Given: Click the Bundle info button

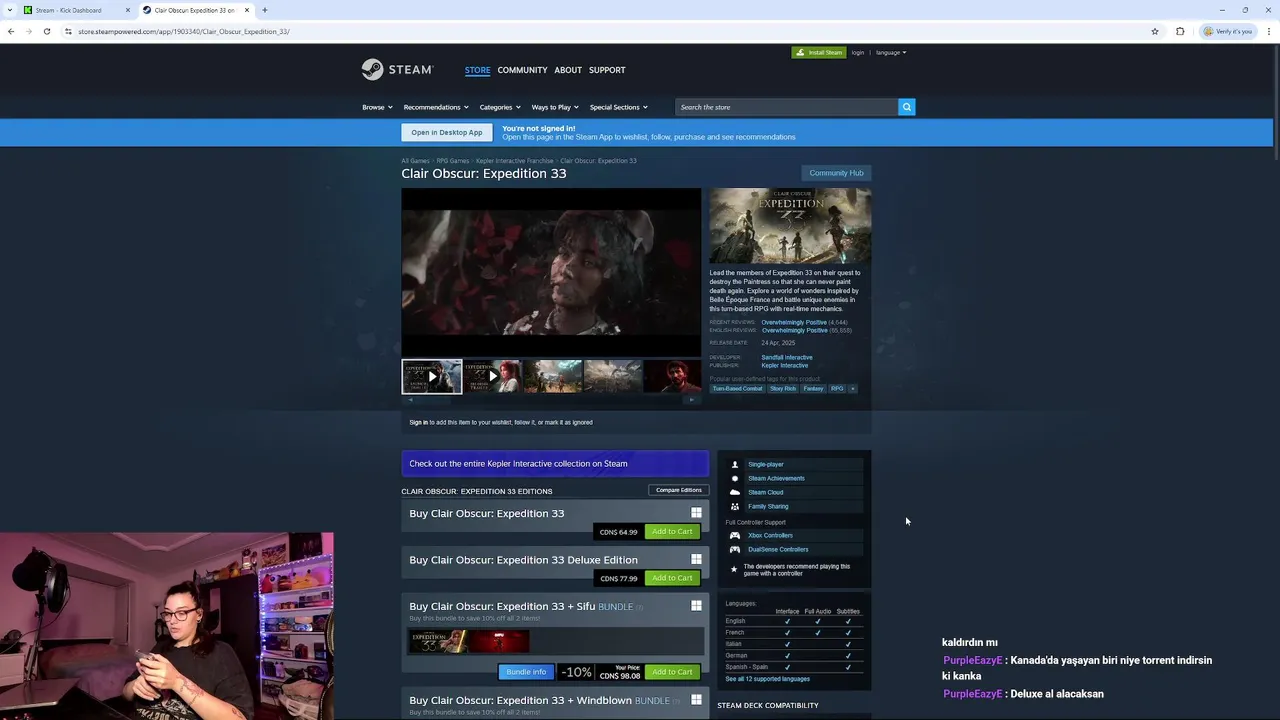Looking at the screenshot, I should click(526, 671).
